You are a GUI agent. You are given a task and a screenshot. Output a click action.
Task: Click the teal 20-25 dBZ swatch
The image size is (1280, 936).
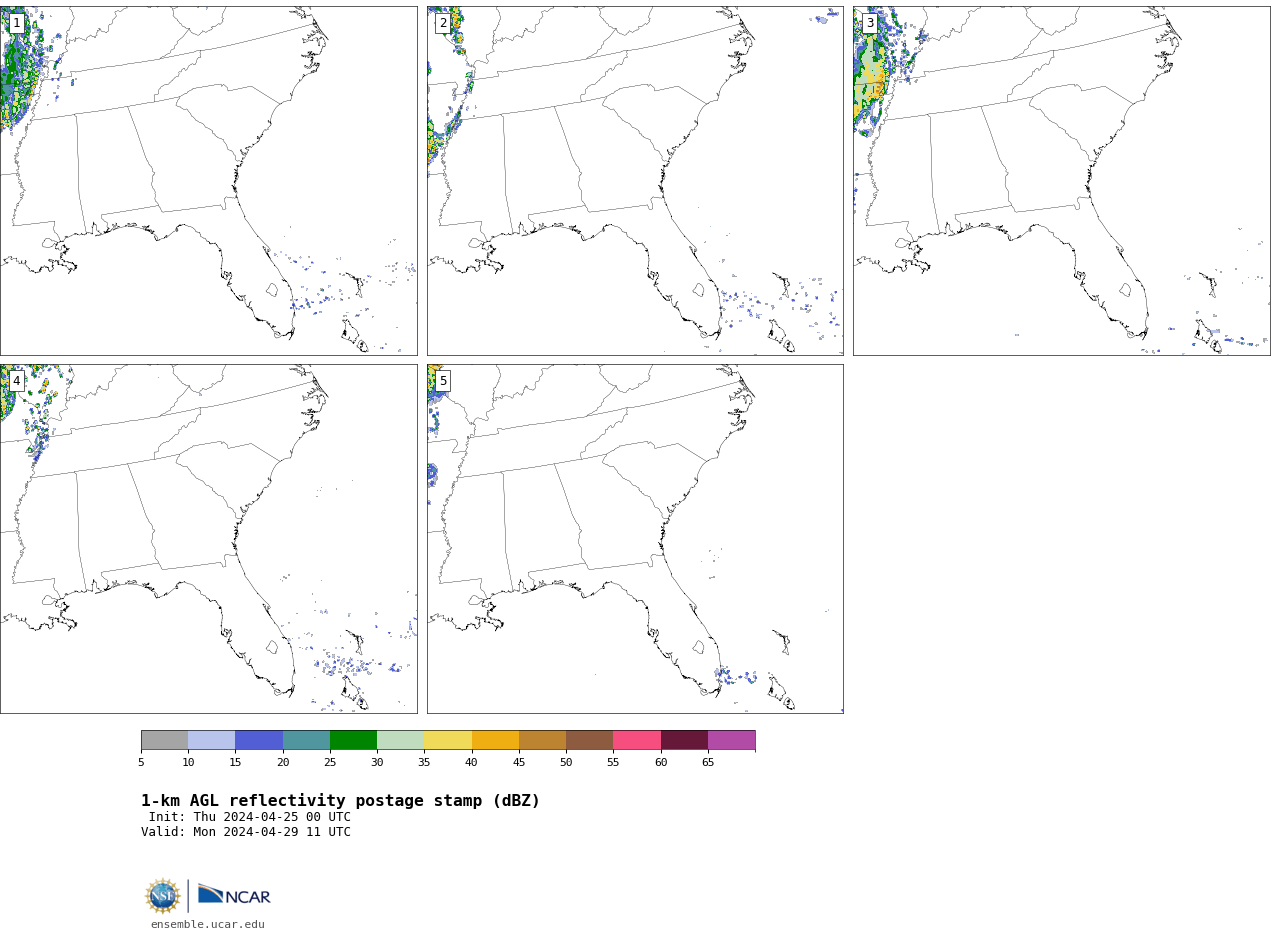point(306,740)
